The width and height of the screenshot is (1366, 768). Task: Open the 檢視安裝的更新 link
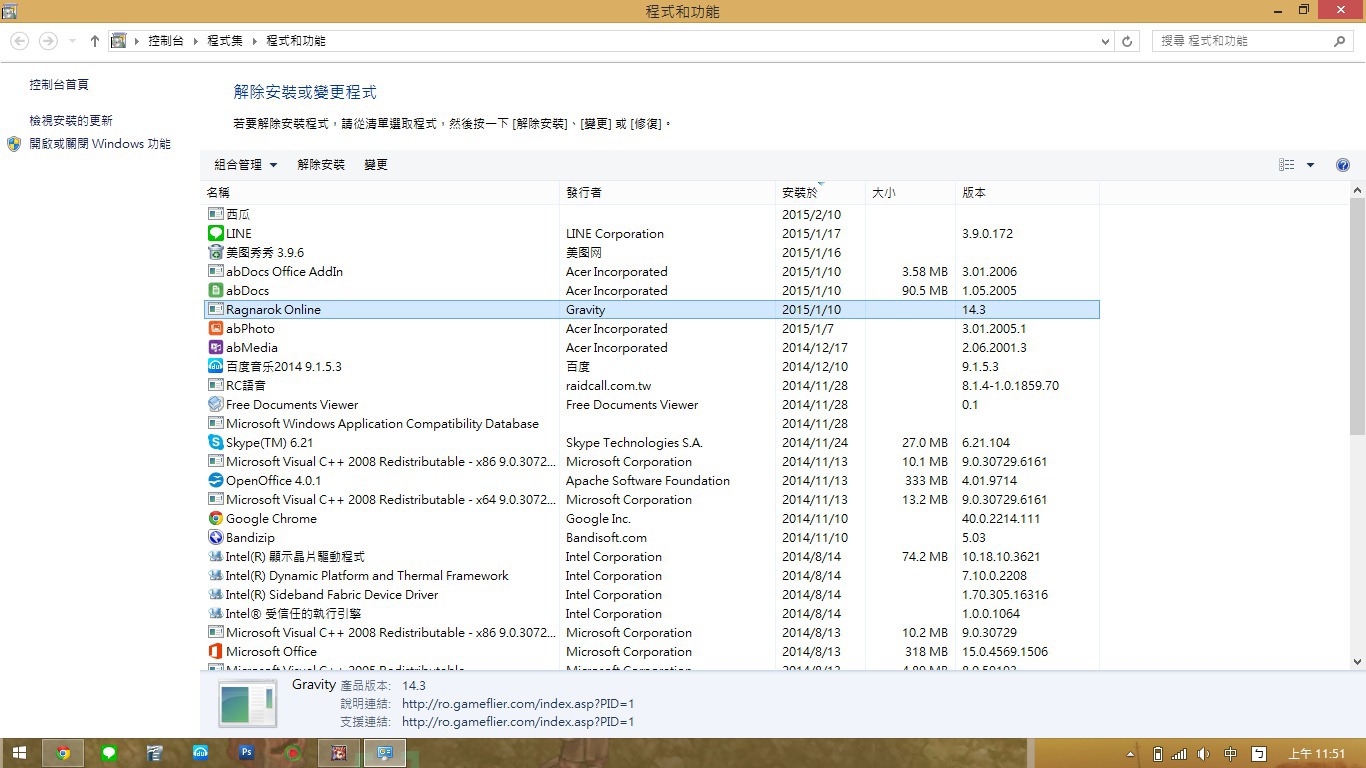point(71,120)
